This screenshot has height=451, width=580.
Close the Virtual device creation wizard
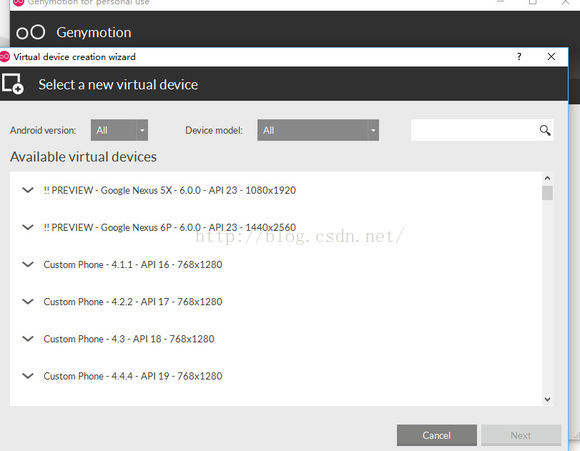pos(551,57)
